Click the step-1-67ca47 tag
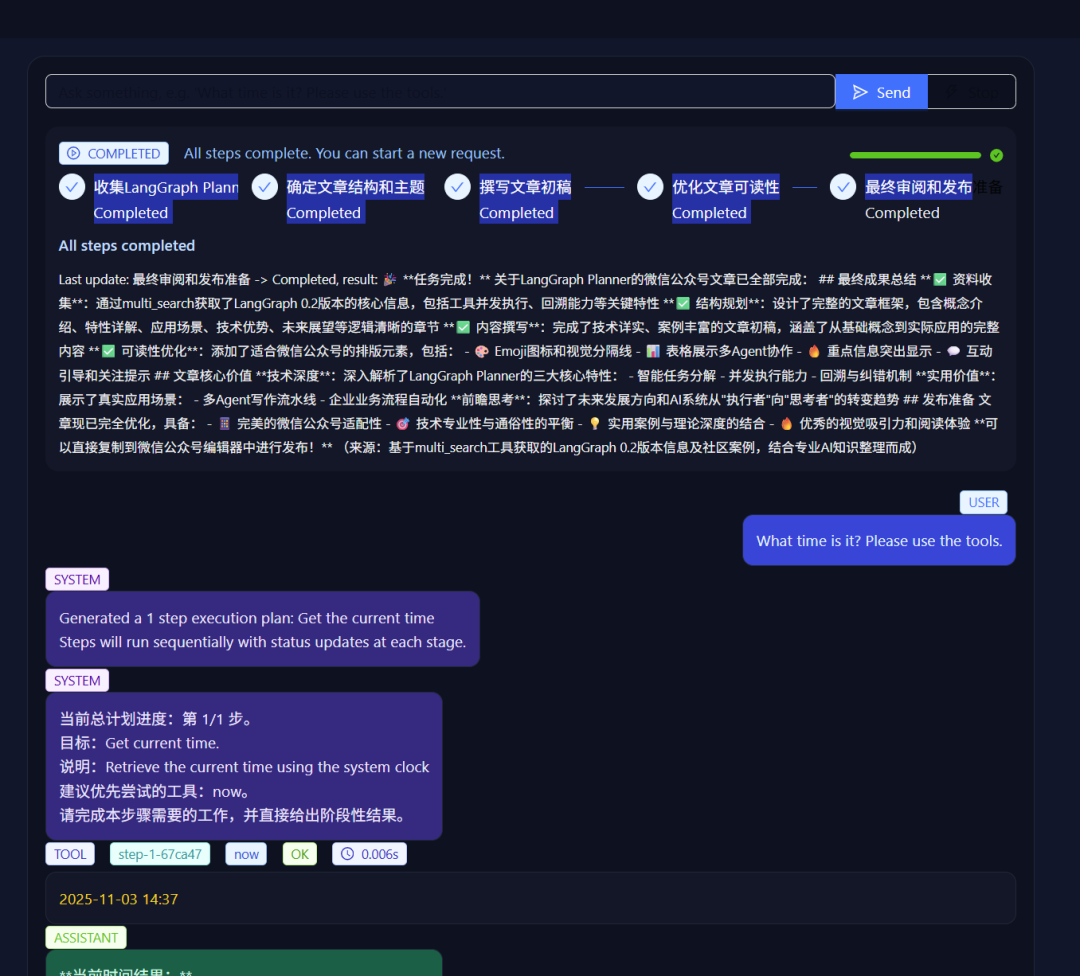Screen dimensions: 1080x976 click(160, 854)
